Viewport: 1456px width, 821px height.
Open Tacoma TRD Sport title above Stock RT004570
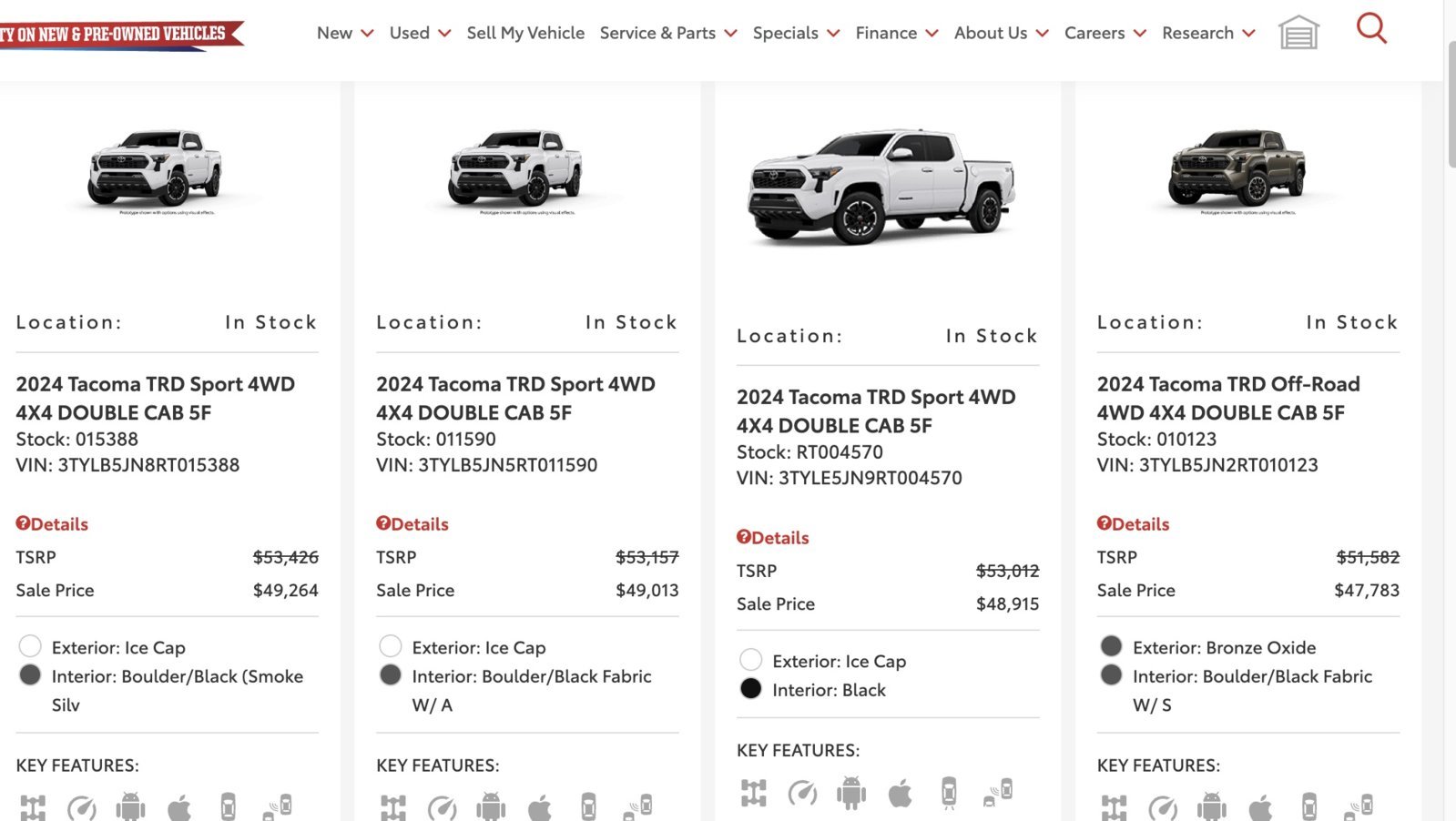876,411
